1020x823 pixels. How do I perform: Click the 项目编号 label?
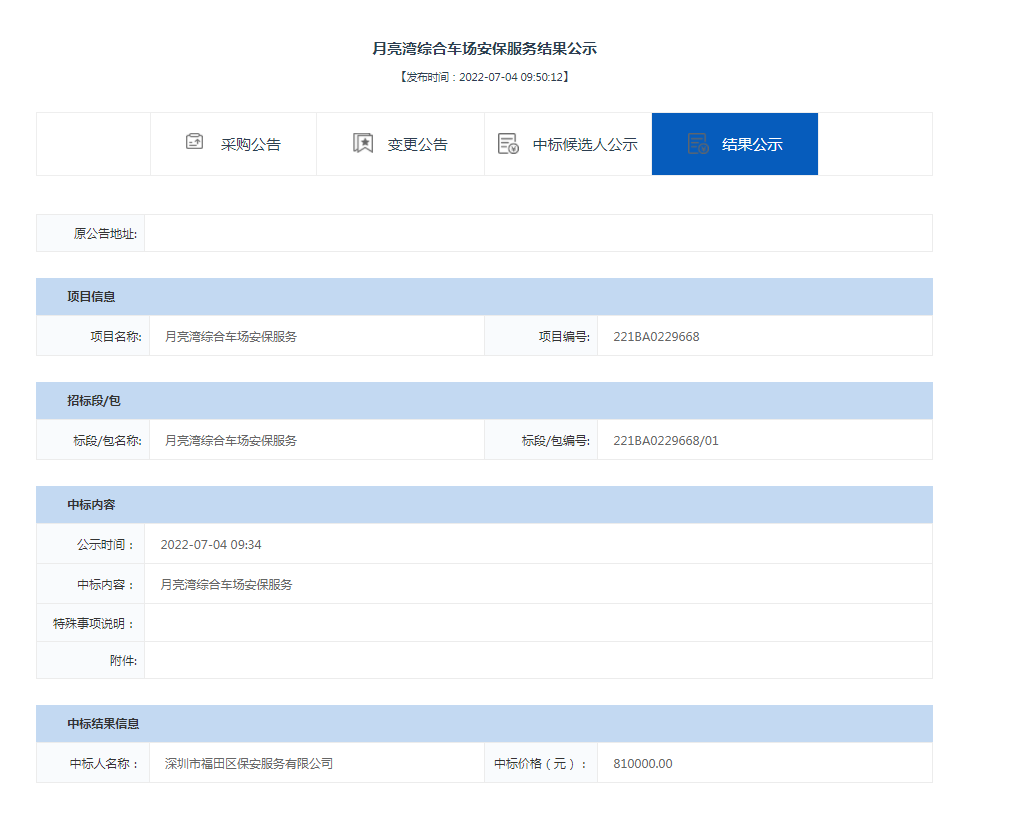tap(564, 336)
